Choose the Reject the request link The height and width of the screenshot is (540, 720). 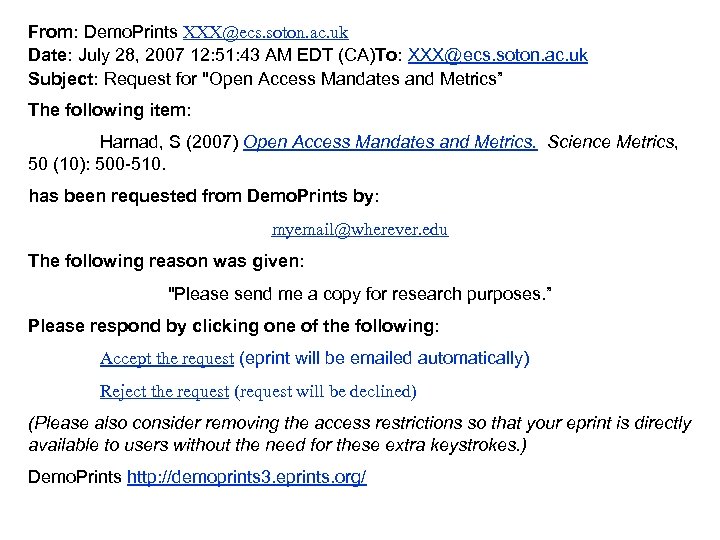click(165, 391)
